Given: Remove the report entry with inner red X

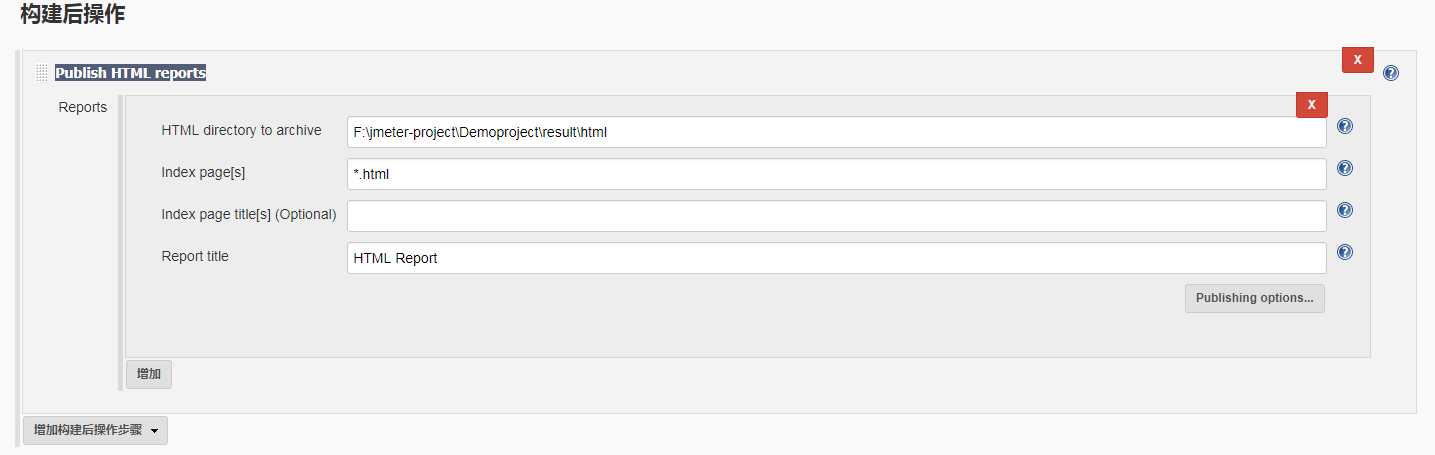Looking at the screenshot, I should 1311,105.
